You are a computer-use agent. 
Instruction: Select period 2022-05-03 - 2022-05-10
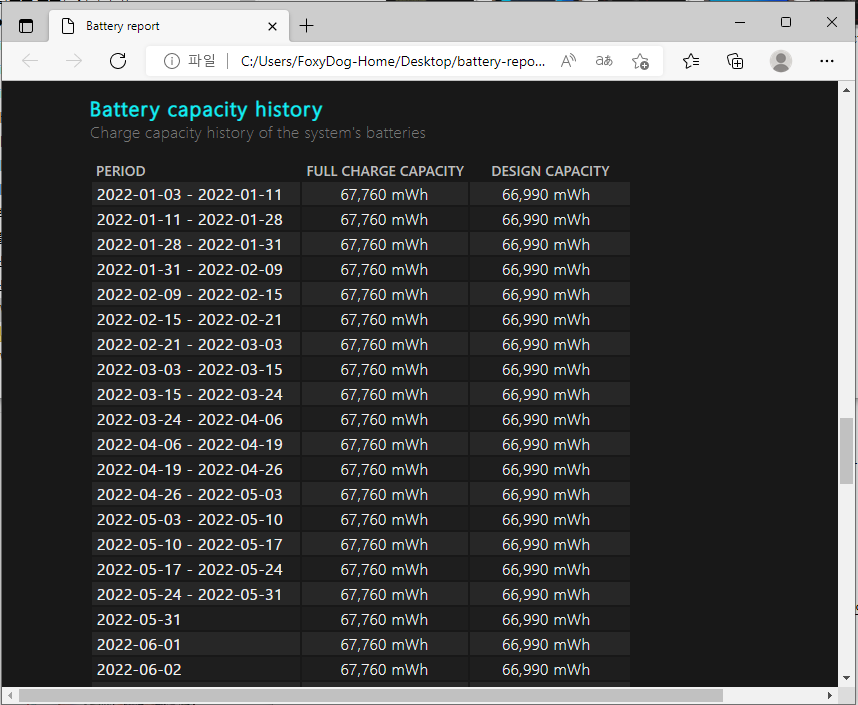189,520
